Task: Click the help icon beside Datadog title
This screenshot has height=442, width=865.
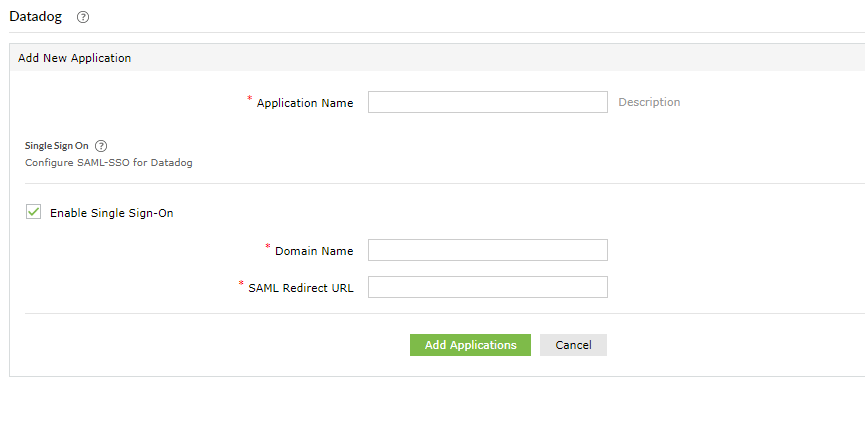Action: click(83, 17)
